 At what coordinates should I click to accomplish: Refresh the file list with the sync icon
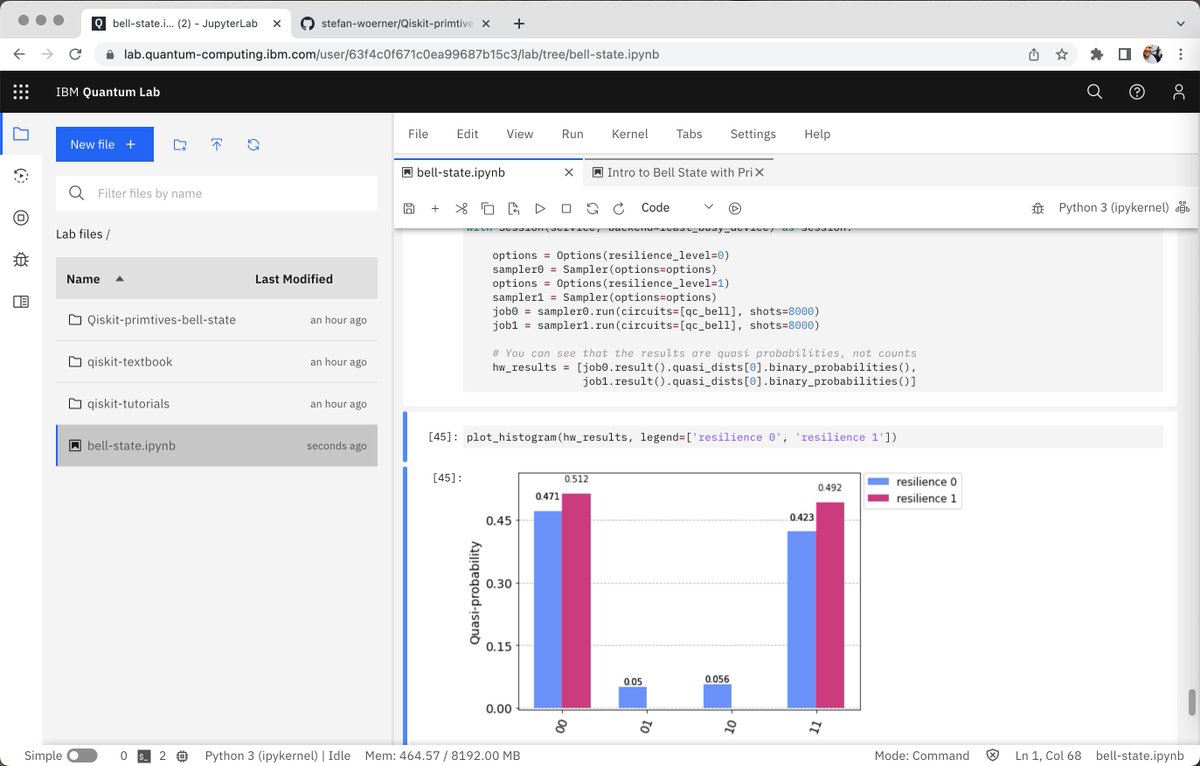(253, 144)
